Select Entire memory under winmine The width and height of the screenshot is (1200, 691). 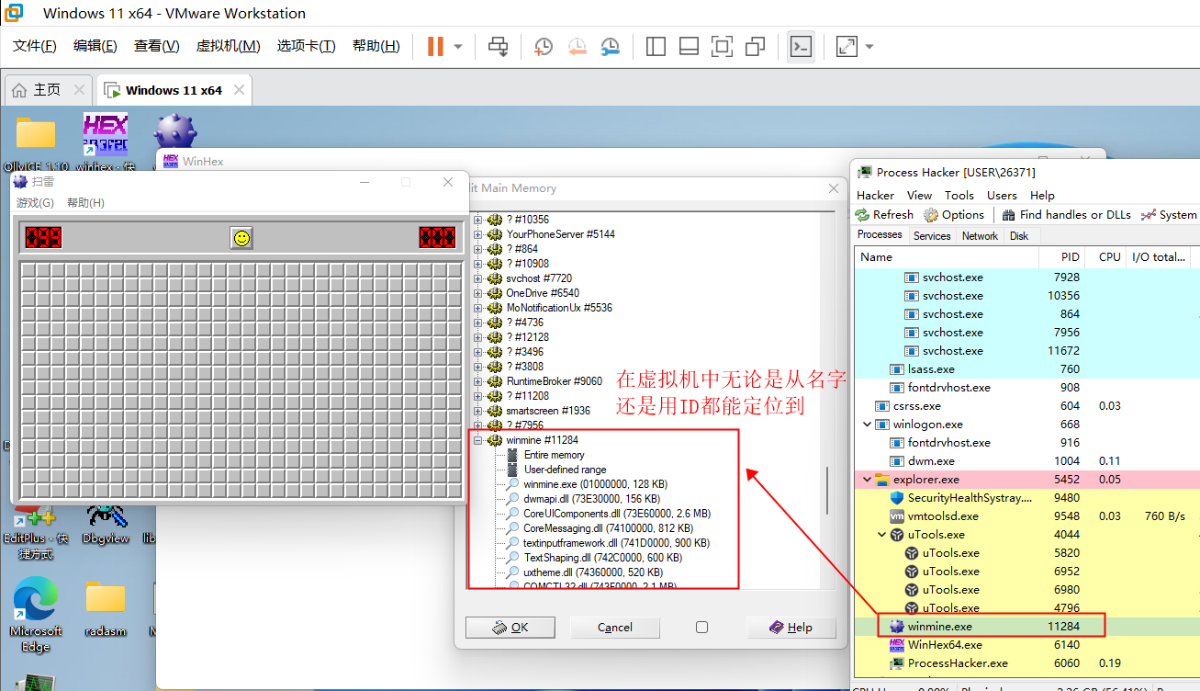[x=554, y=455]
